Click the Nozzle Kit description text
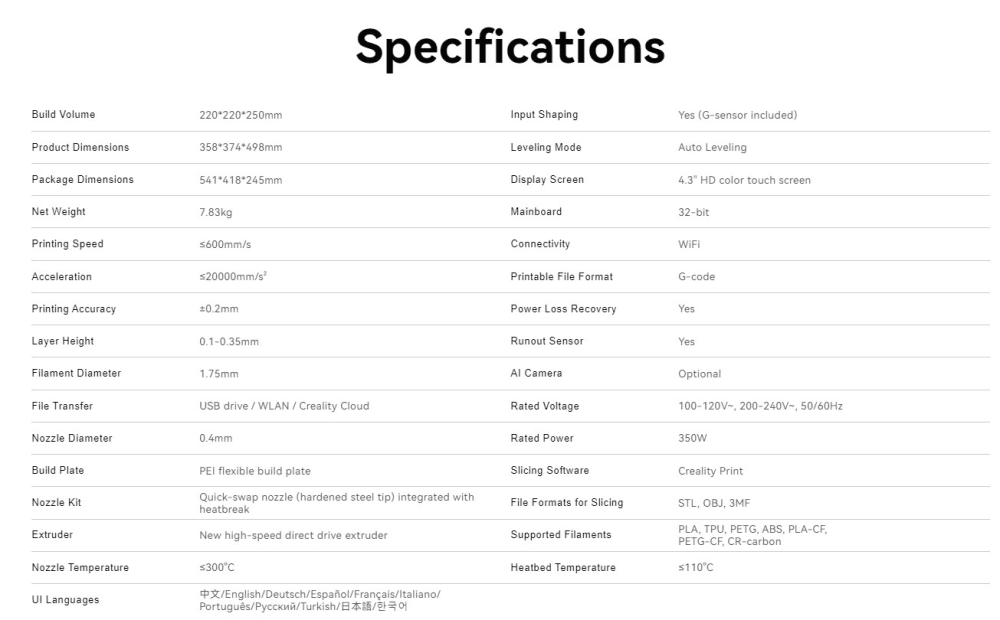This screenshot has width=1000, height=620. [337, 503]
